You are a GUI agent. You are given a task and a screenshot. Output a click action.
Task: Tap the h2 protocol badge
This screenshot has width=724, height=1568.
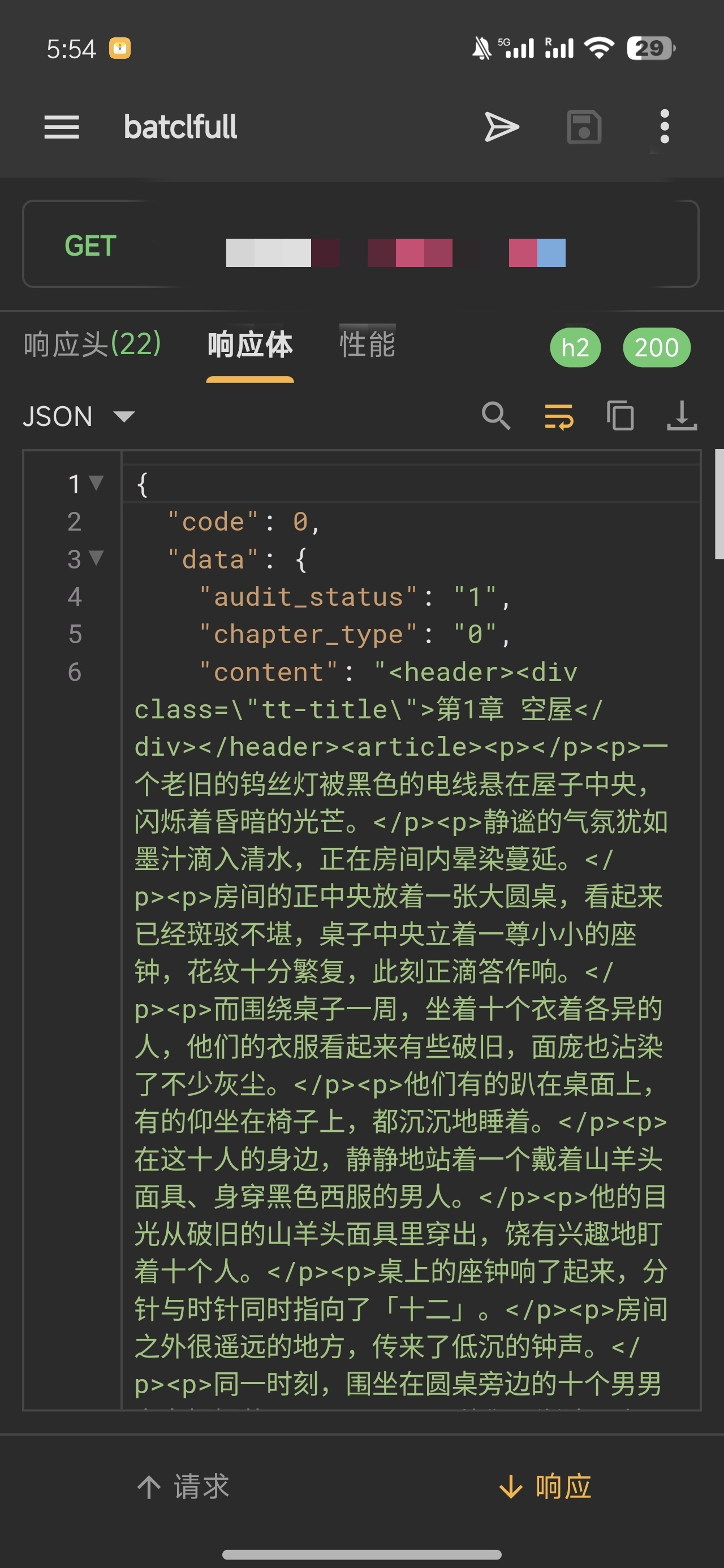[x=575, y=347]
